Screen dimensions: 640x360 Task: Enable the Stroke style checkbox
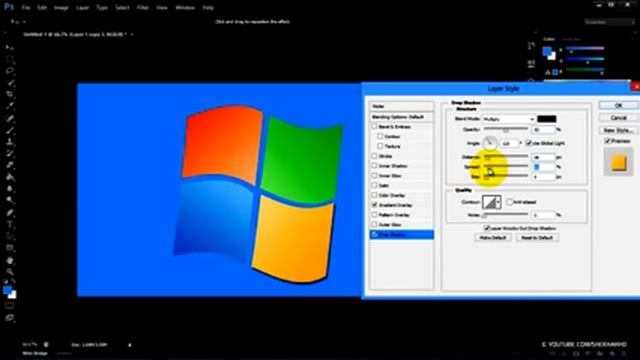374,156
